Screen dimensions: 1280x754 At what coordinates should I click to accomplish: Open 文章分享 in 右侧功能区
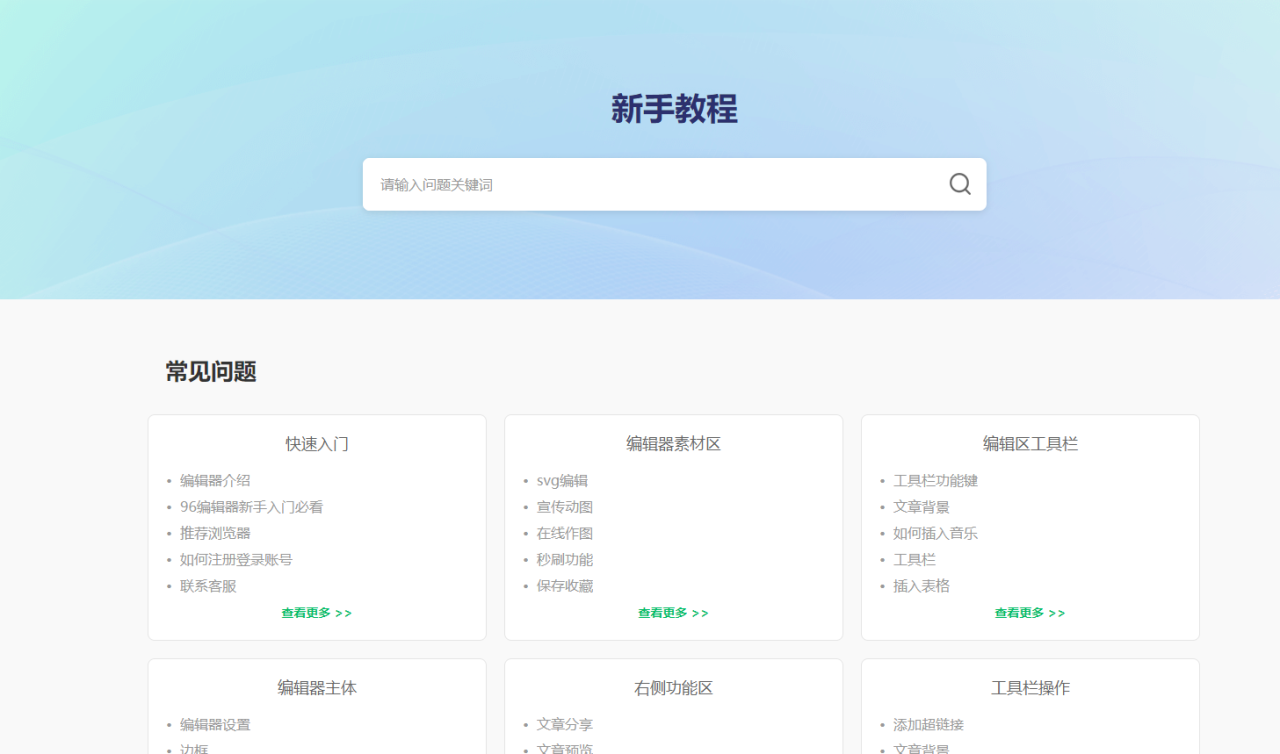click(x=565, y=725)
